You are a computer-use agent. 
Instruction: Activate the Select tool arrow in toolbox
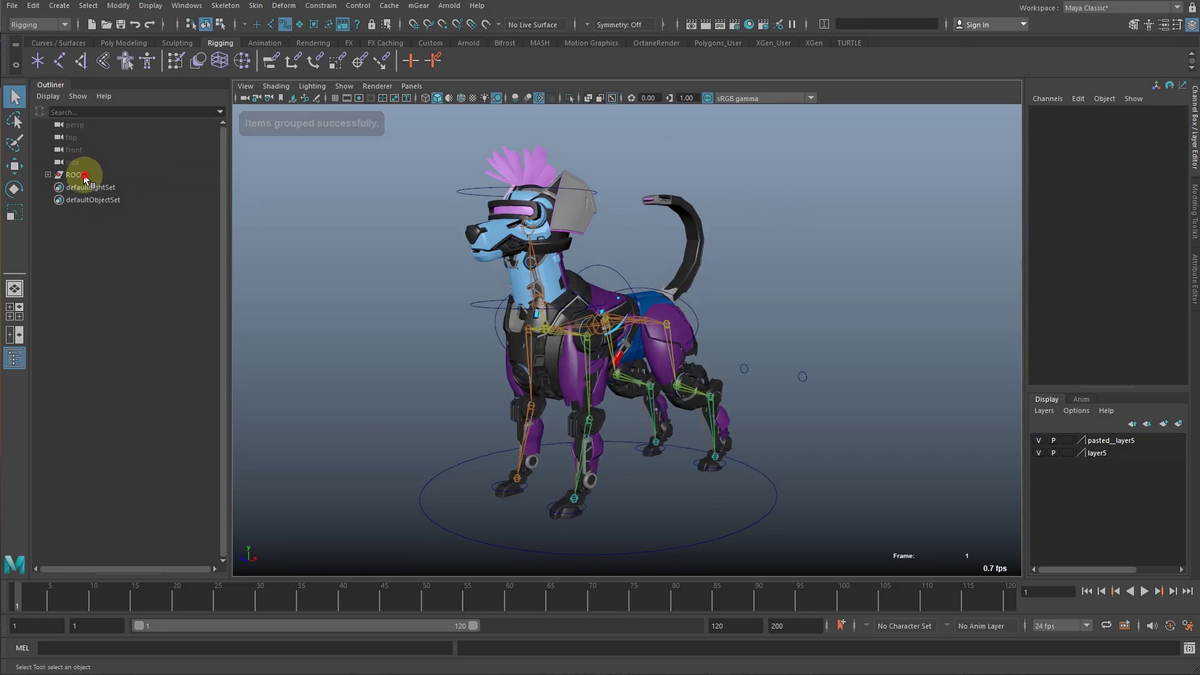[14, 96]
